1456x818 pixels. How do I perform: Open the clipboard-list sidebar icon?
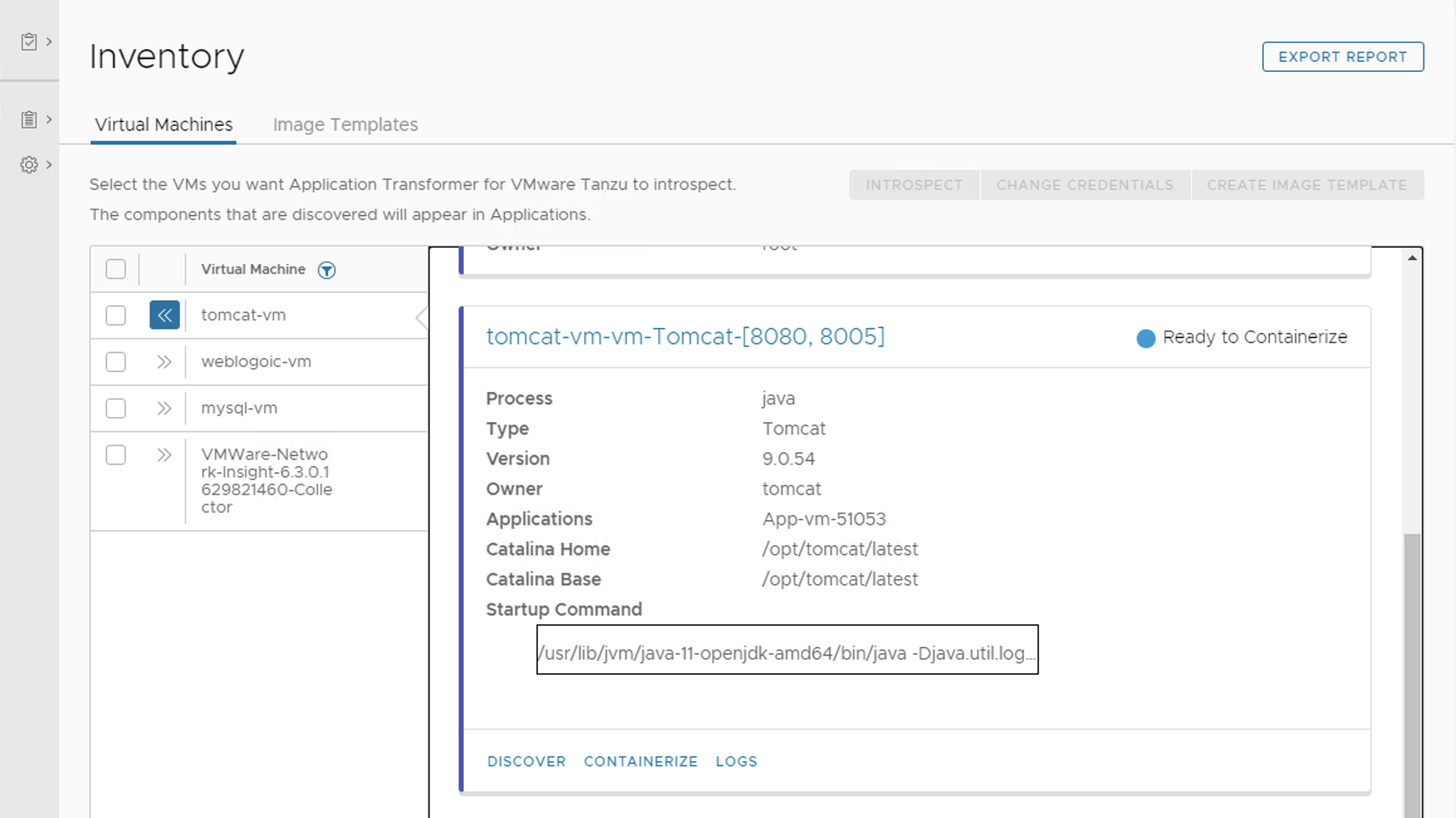coord(29,119)
